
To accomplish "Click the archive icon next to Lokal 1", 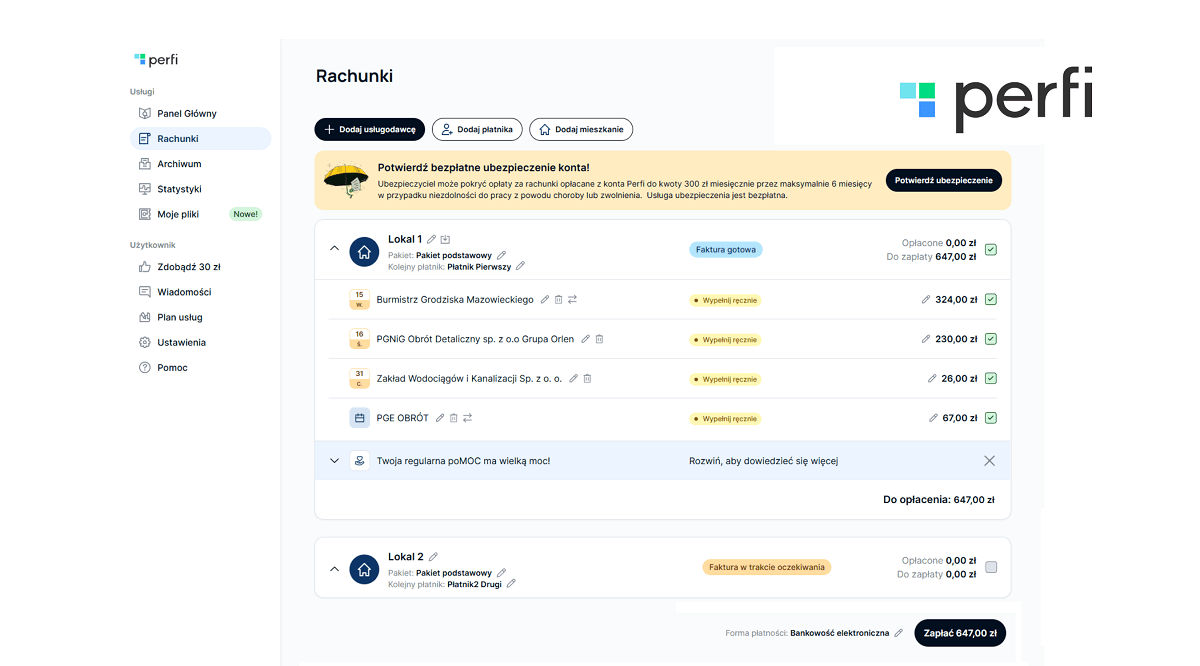I will pyautogui.click(x=445, y=239).
